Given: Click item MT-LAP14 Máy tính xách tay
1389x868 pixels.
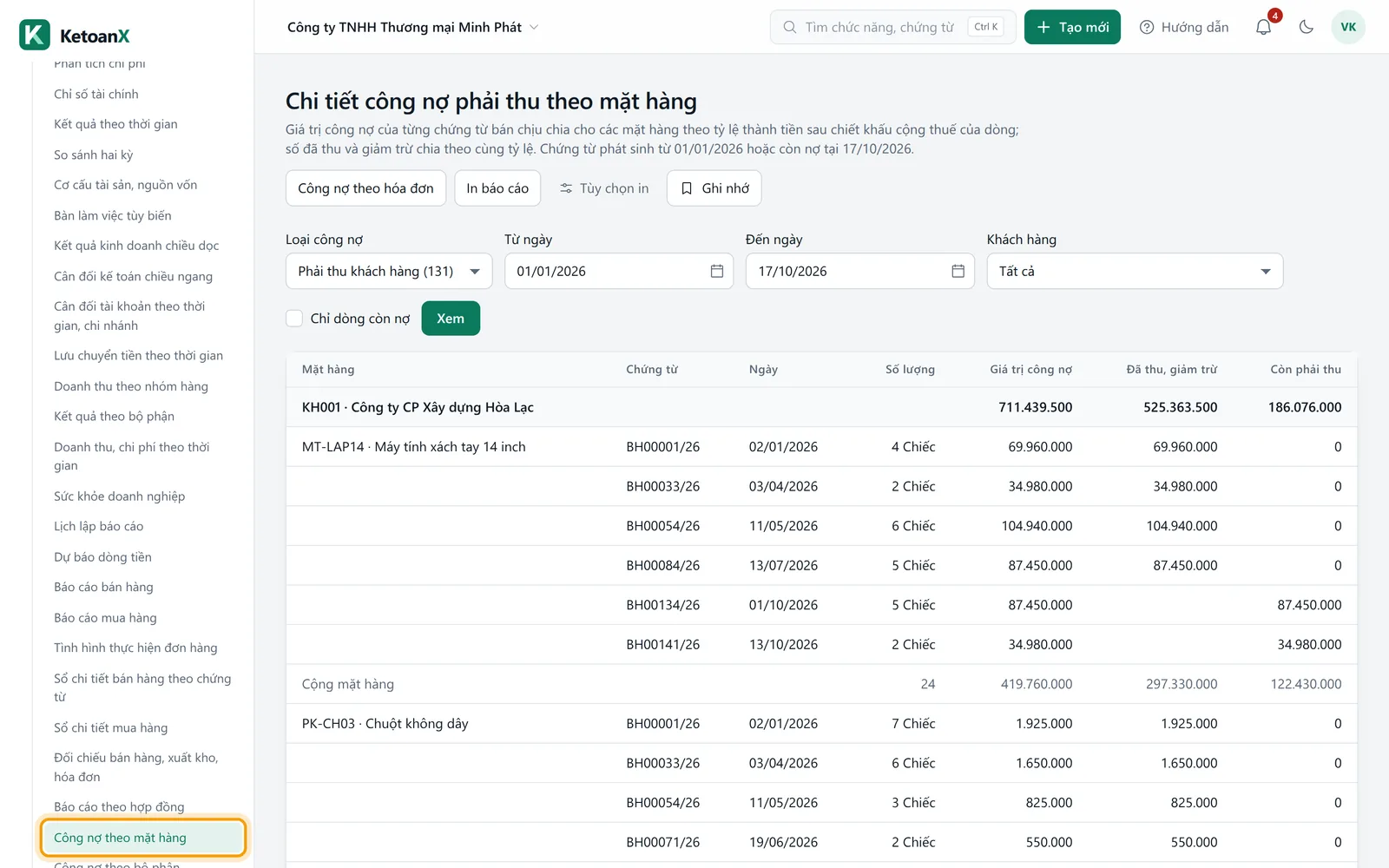Looking at the screenshot, I should click(x=414, y=447).
